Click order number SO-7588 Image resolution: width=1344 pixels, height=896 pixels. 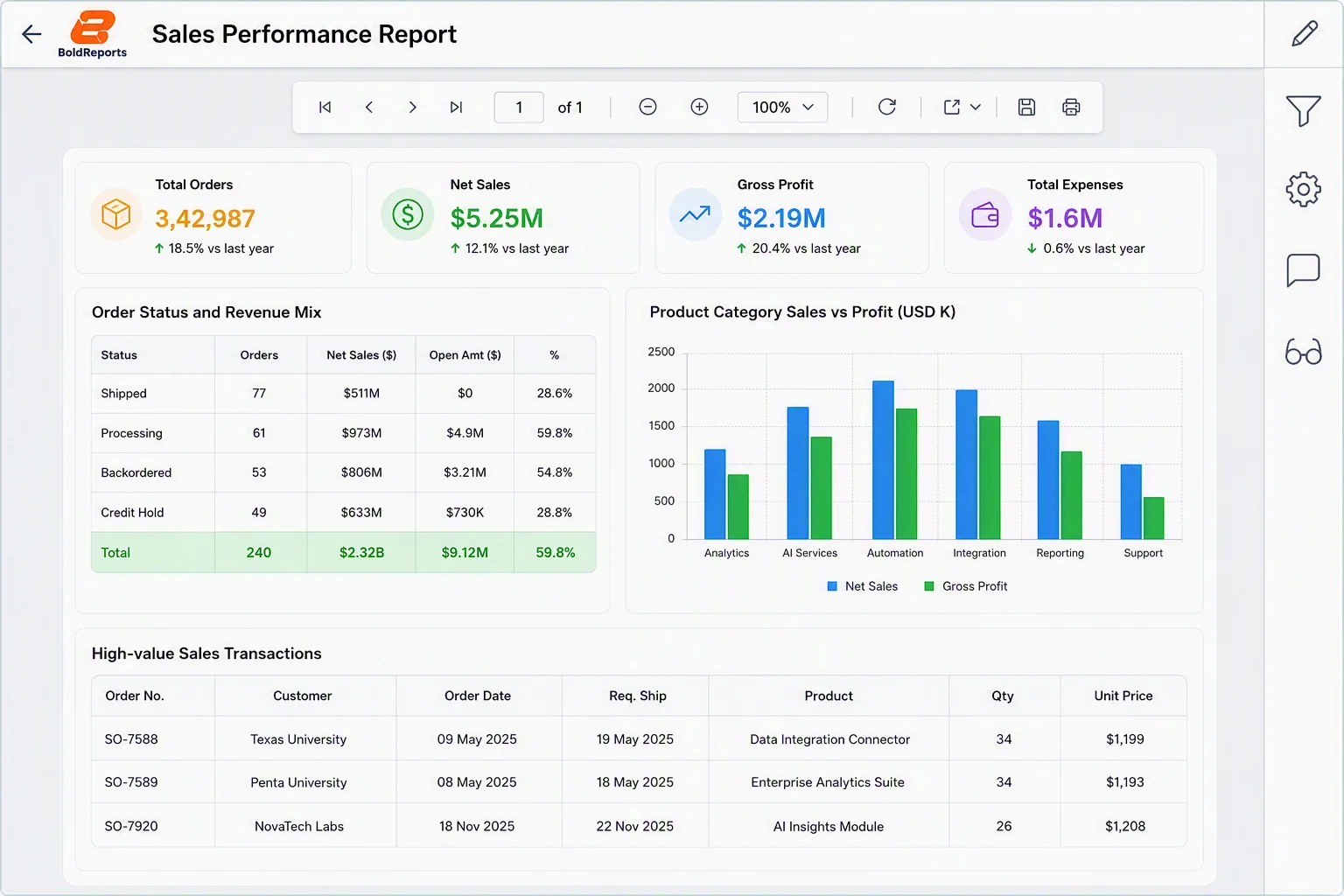point(131,739)
